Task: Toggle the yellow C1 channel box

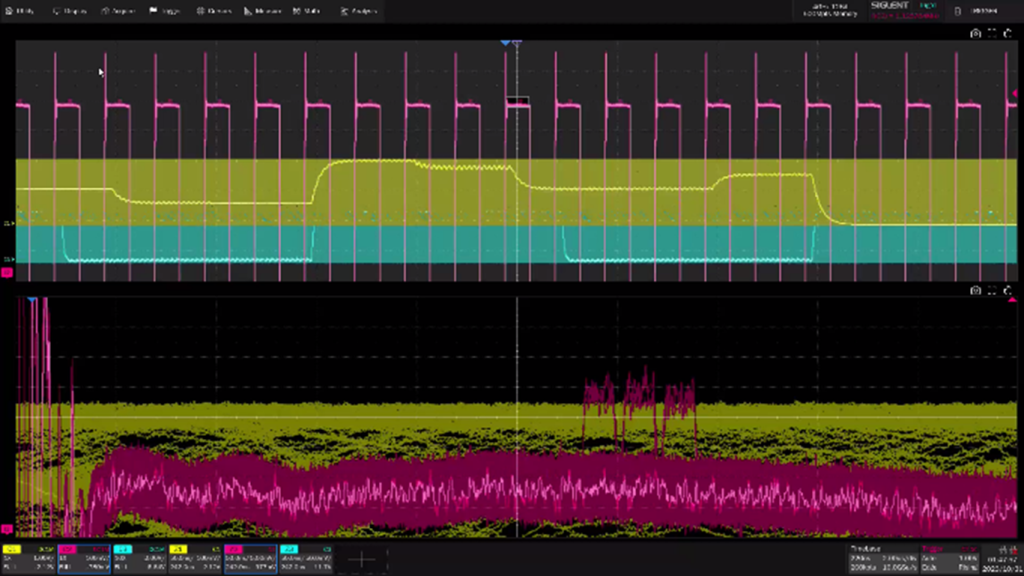Action: pos(28,559)
